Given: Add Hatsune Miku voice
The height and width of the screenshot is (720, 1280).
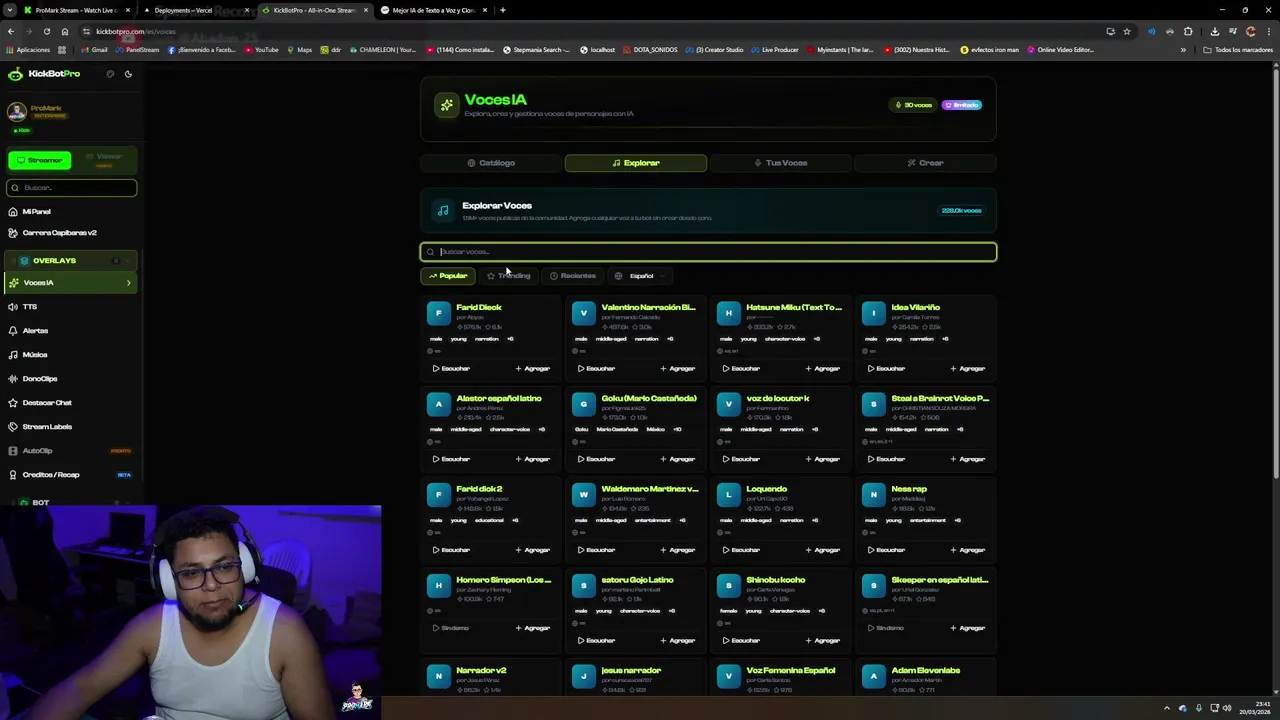Looking at the screenshot, I should point(823,369).
